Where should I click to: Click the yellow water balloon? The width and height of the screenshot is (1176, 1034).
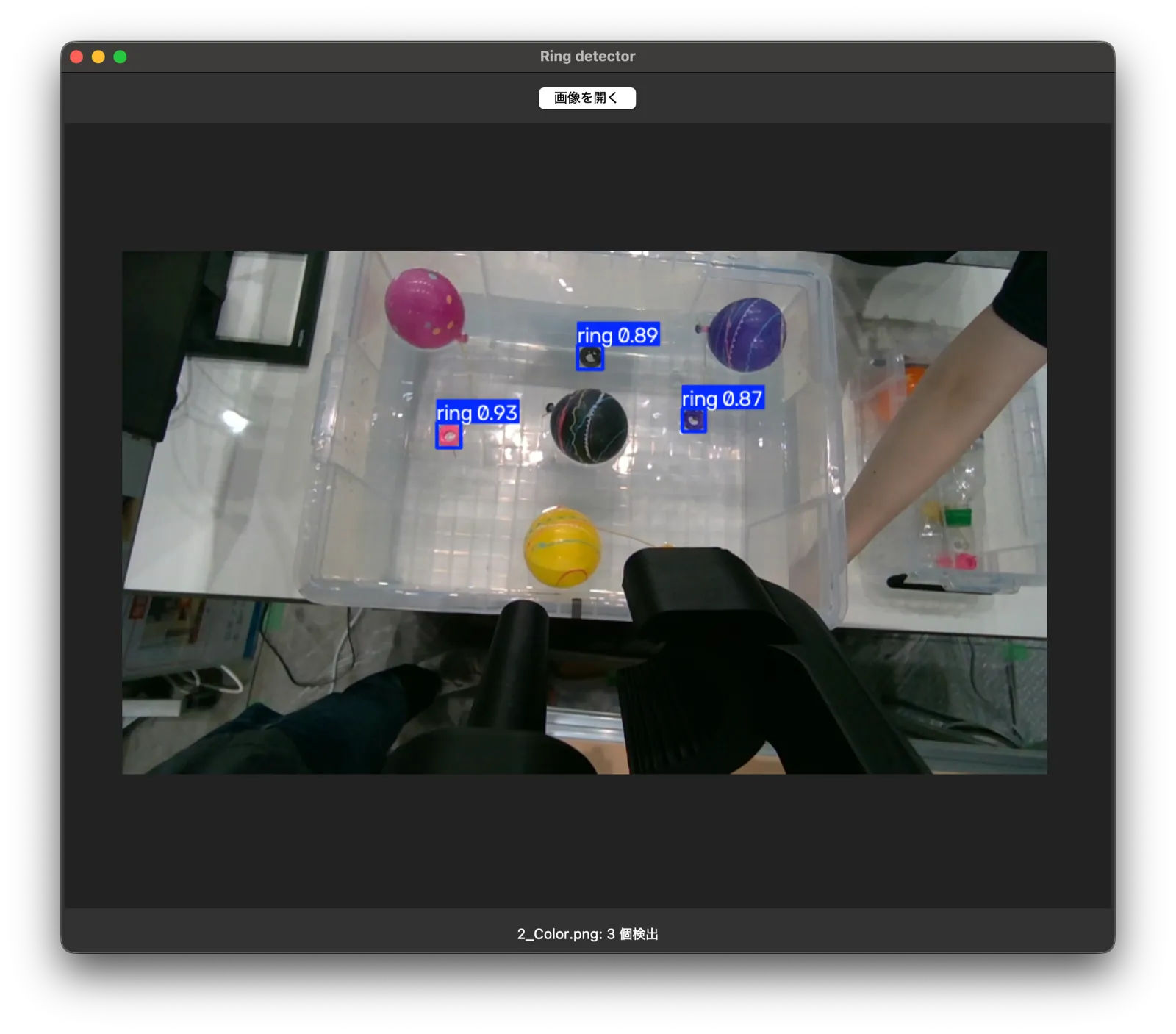point(562,547)
